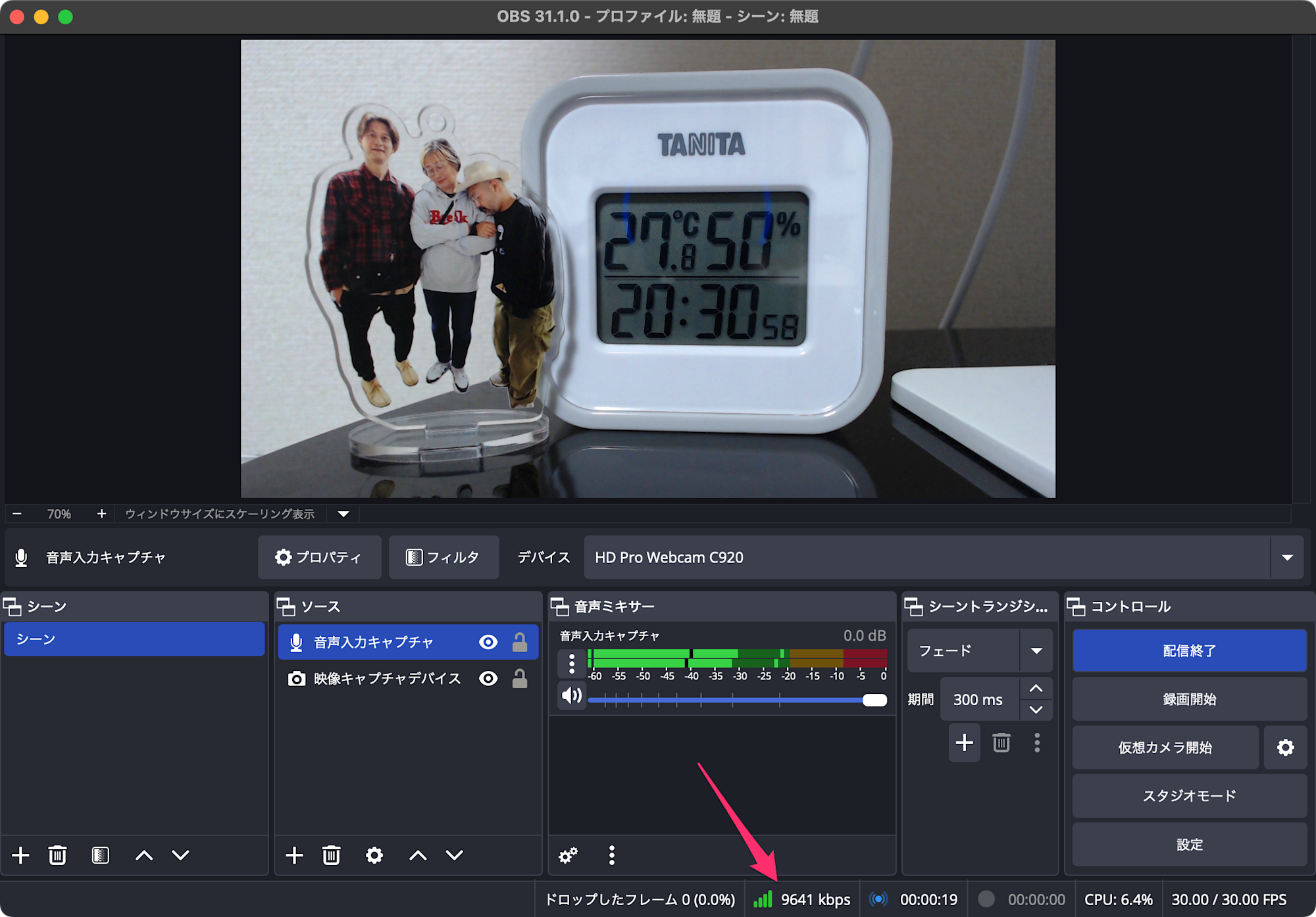Open プロパティ for selected source

pyautogui.click(x=319, y=557)
